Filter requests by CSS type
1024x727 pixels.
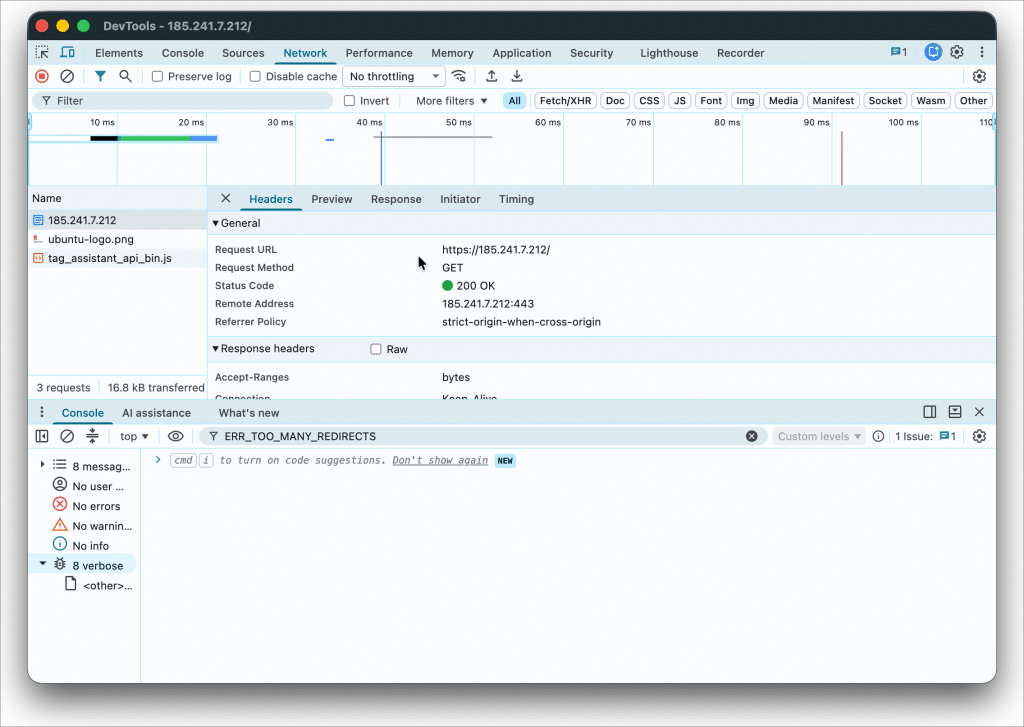point(649,101)
